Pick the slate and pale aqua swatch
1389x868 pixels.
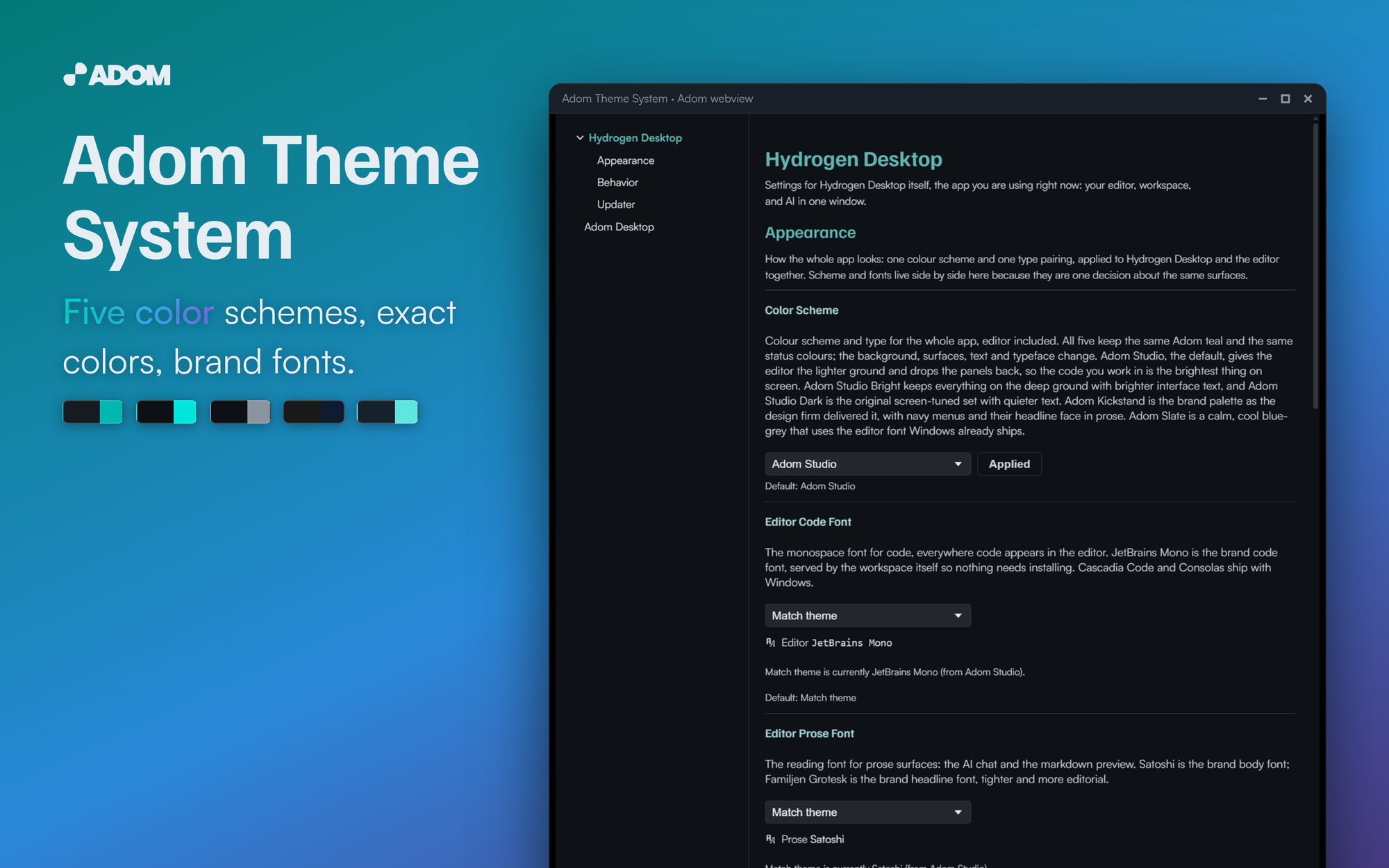387,412
